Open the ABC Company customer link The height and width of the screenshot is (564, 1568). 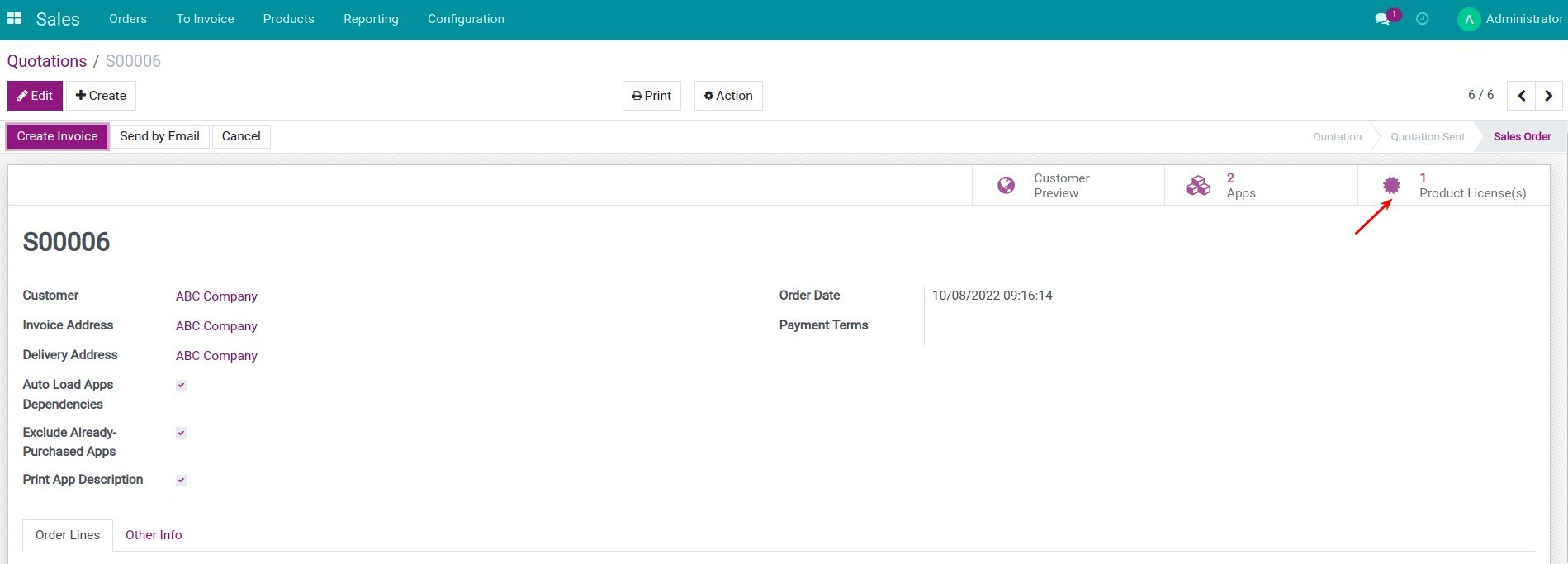coord(216,296)
